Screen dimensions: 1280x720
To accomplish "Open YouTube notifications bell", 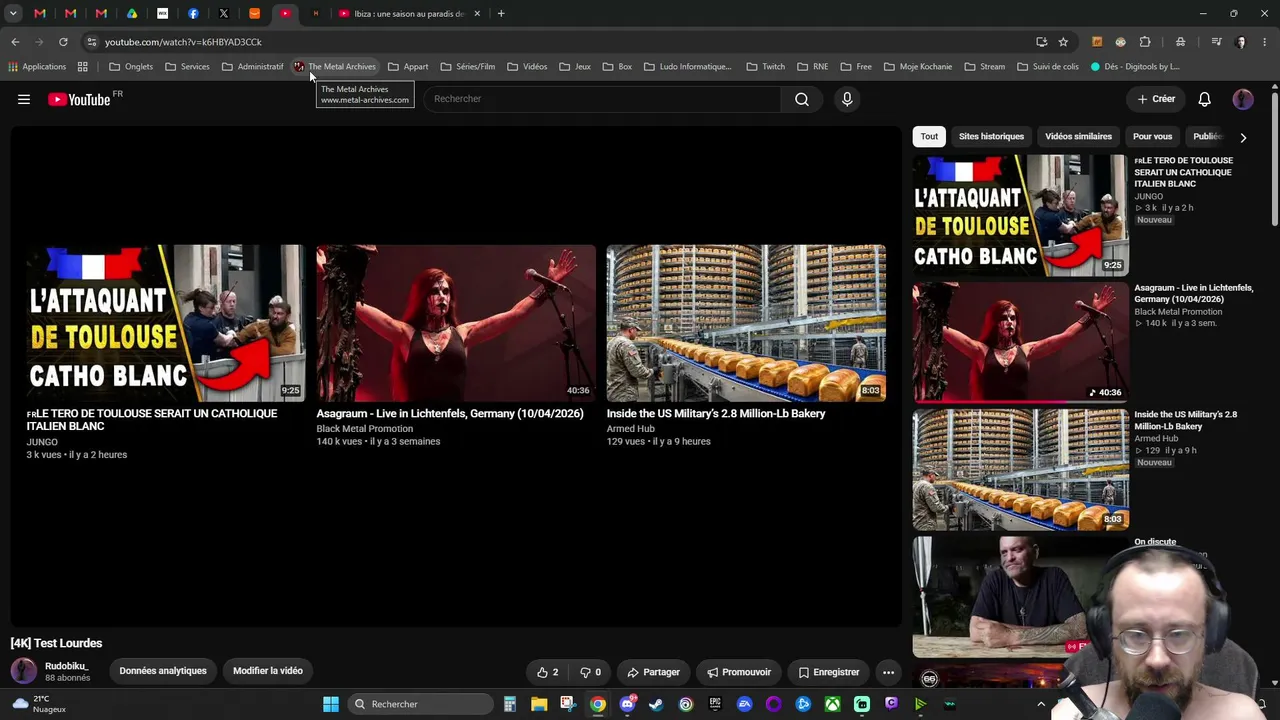I will [x=1205, y=99].
